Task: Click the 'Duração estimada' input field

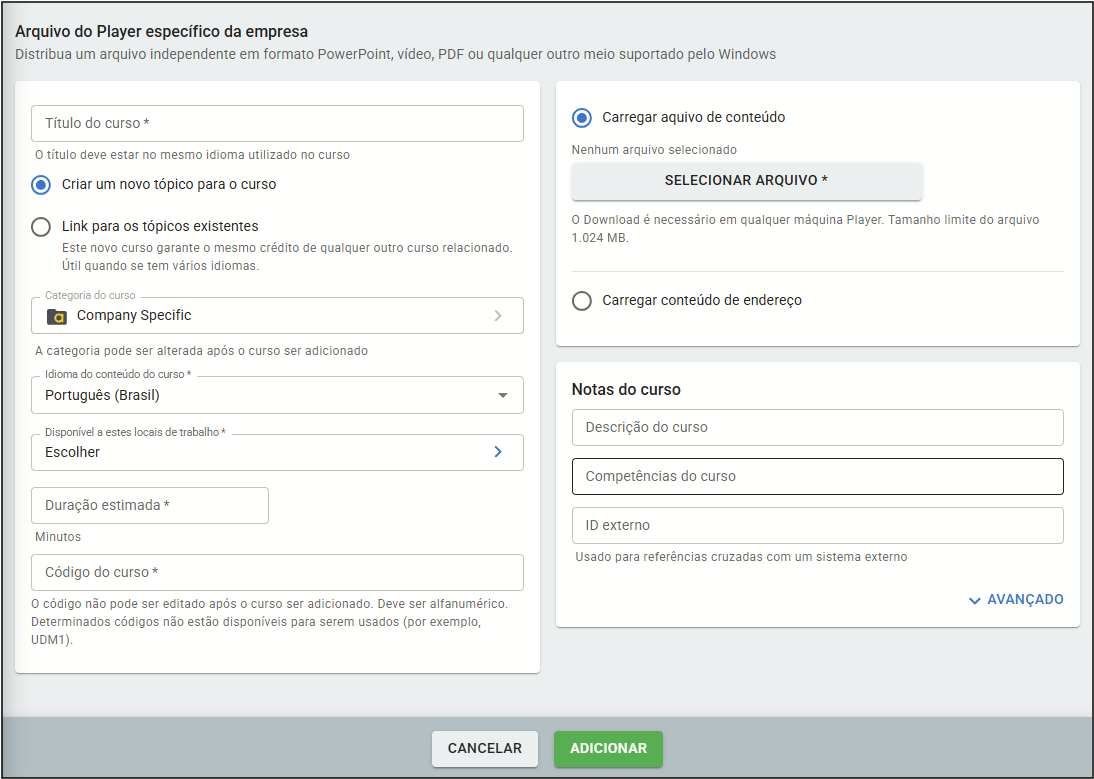Action: (150, 506)
